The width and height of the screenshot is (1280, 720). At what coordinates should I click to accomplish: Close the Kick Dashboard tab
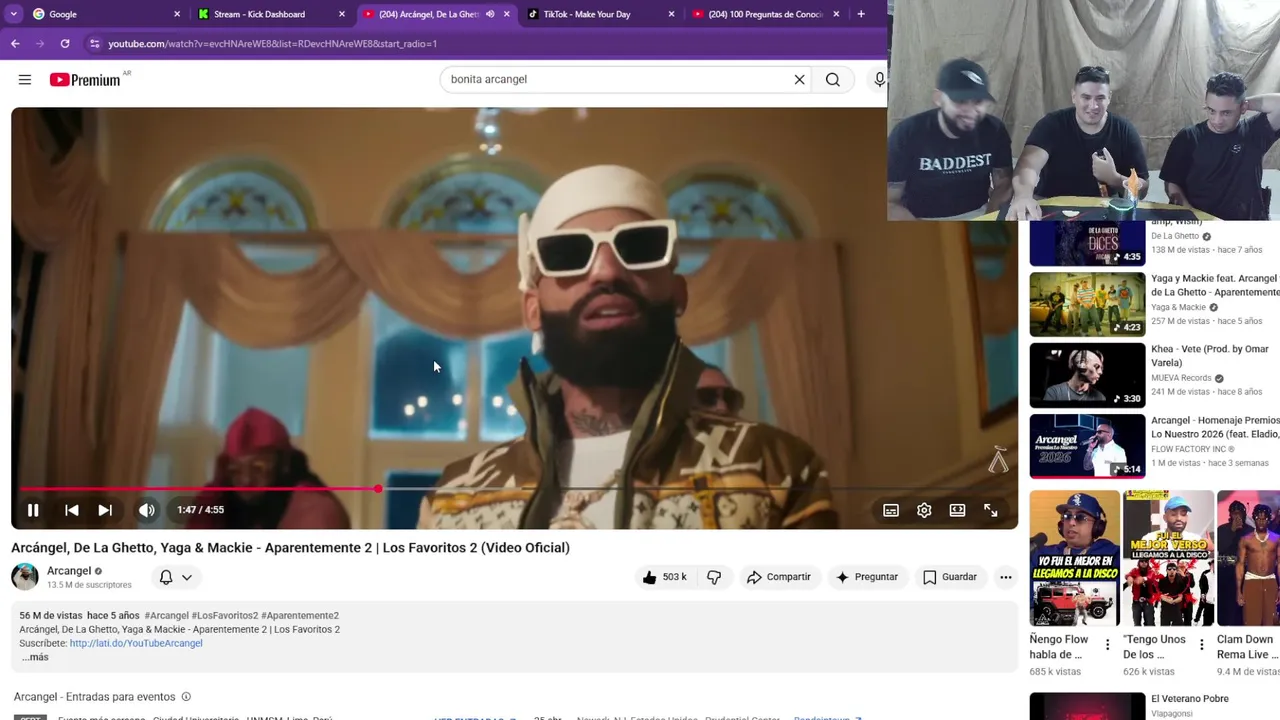click(342, 14)
